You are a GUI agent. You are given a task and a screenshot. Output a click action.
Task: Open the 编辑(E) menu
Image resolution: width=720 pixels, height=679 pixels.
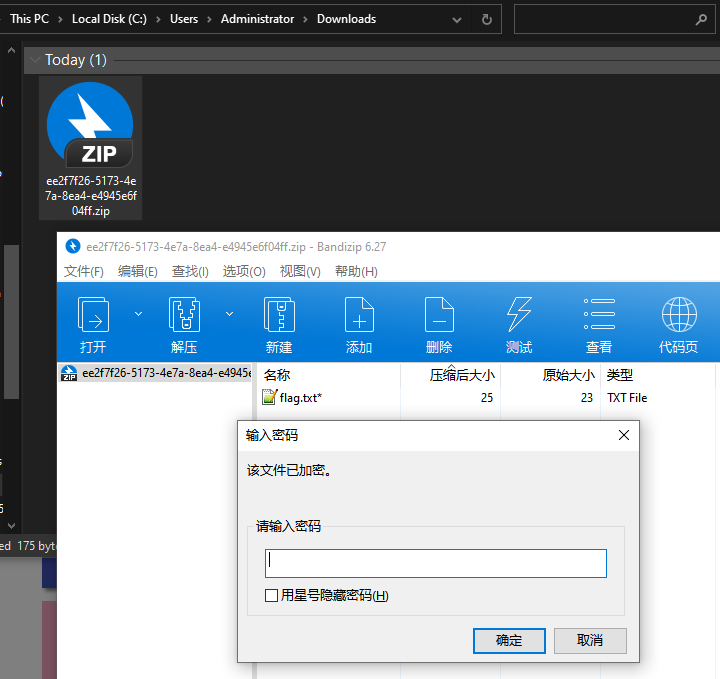click(138, 271)
